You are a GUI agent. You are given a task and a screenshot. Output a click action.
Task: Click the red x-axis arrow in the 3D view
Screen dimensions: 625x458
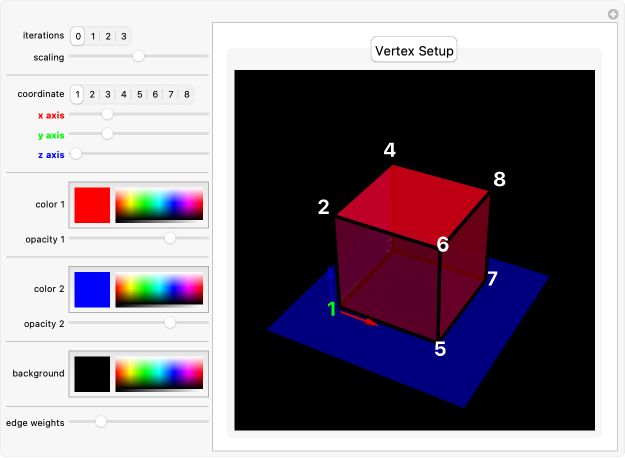[x=360, y=319]
